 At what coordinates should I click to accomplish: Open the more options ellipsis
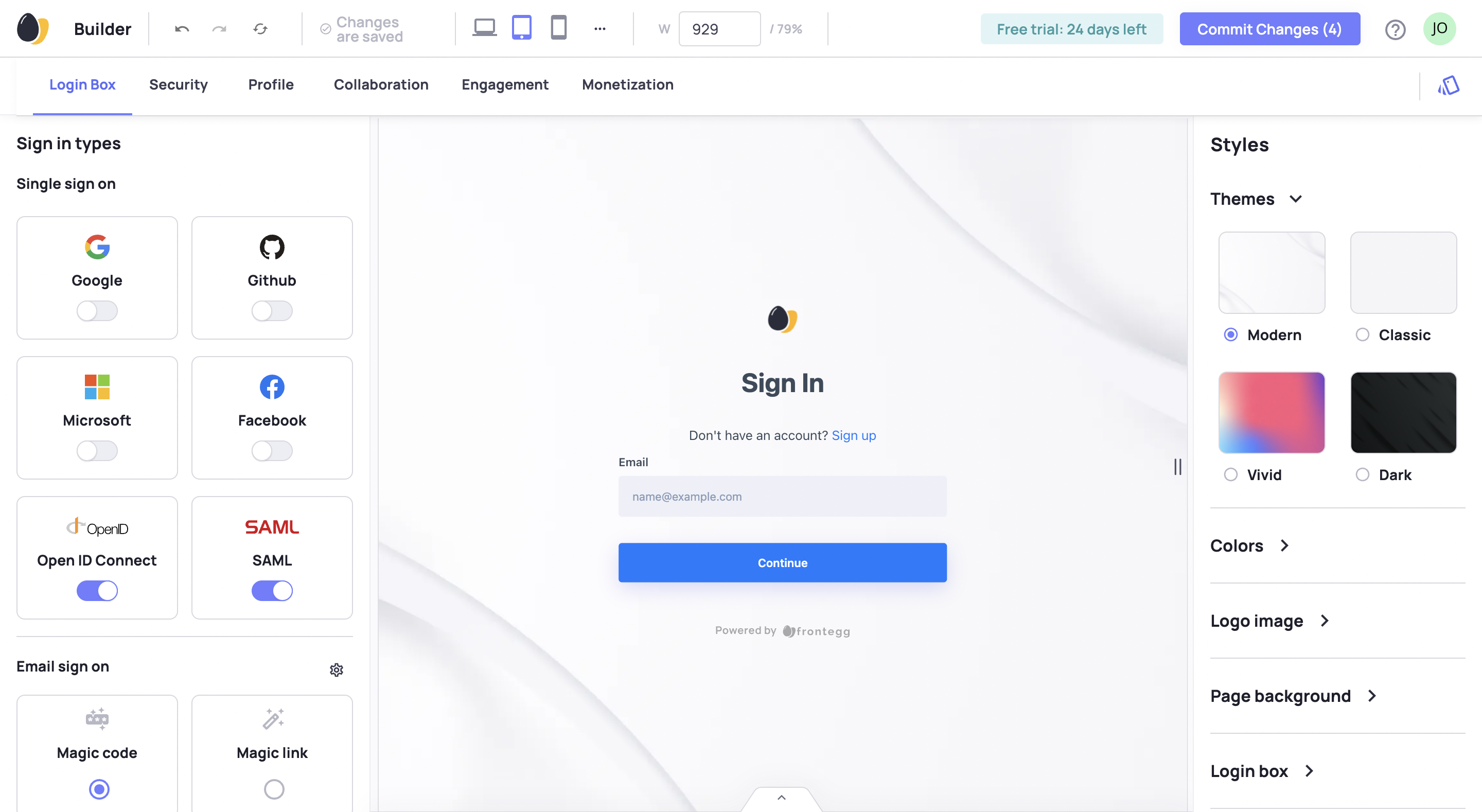pyautogui.click(x=599, y=29)
